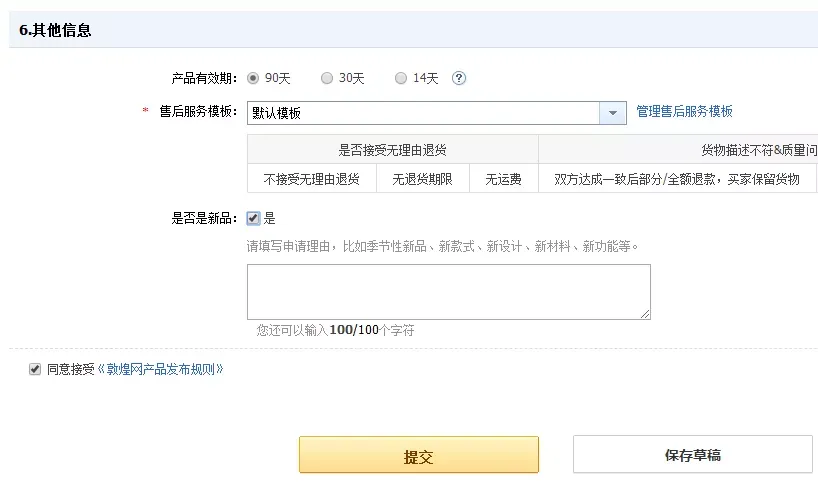Image resolution: width=818 pixels, height=483 pixels.
Task: Select the 90天 validity radio button
Action: (253, 78)
